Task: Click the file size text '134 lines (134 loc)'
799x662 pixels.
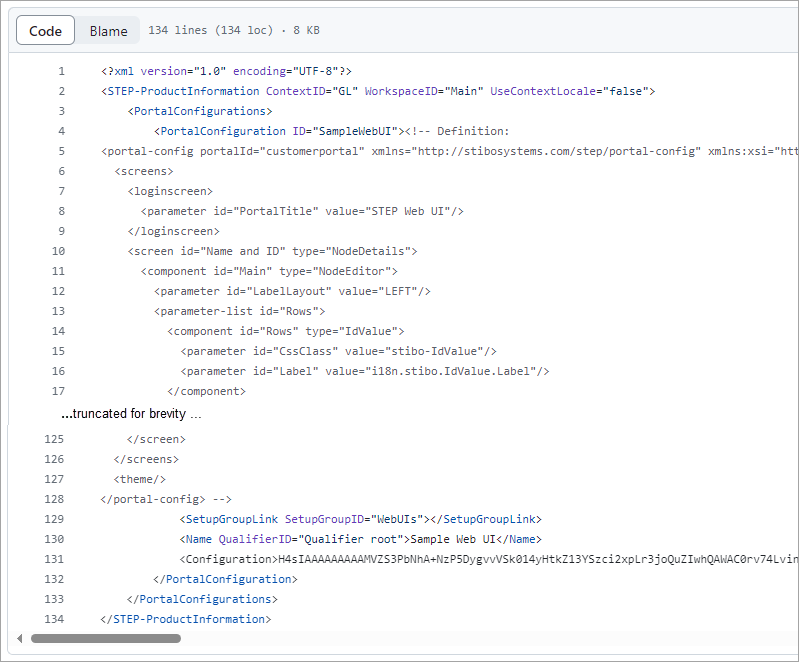Action: (210, 31)
